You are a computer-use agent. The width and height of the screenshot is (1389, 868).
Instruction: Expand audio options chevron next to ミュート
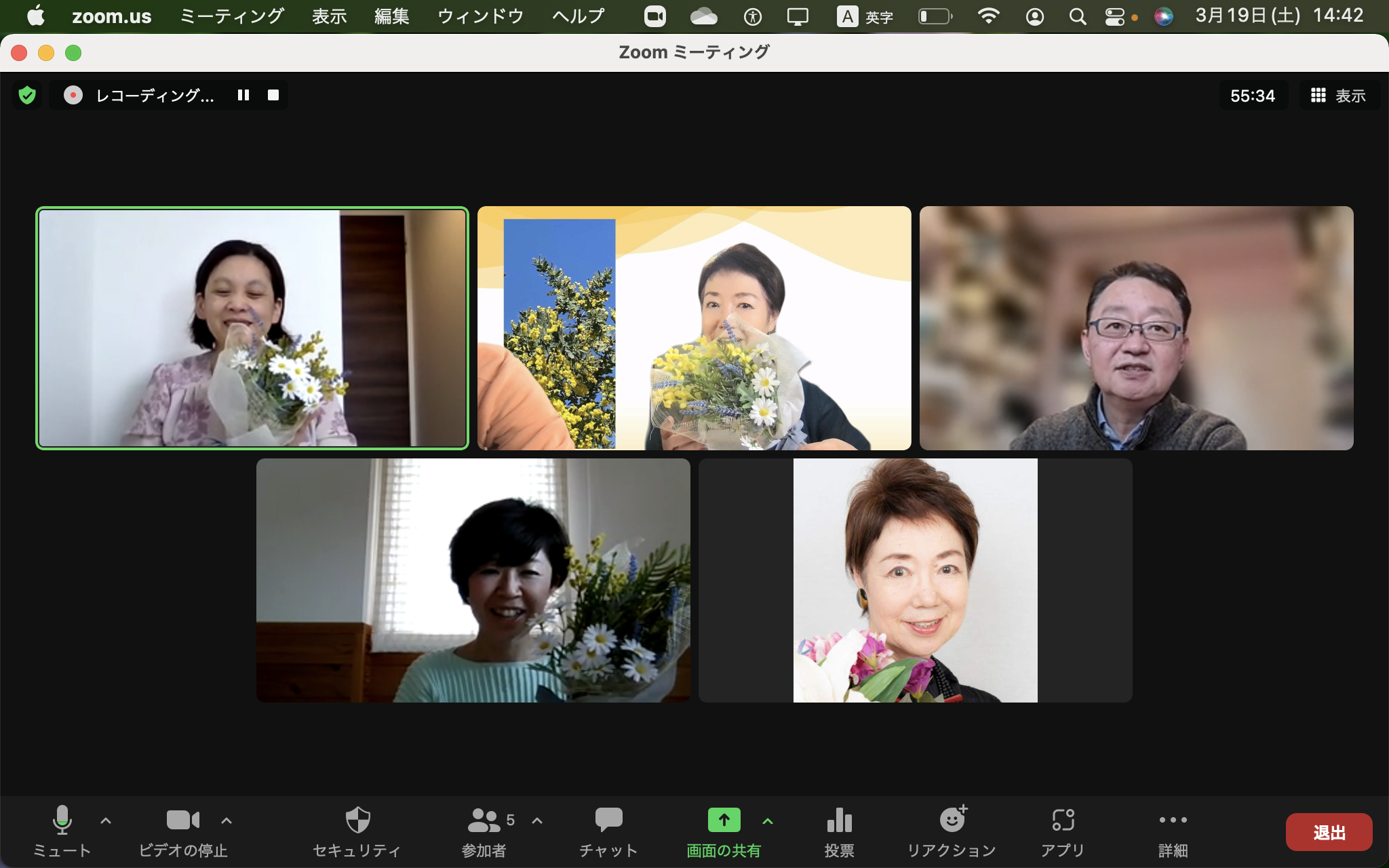106,821
